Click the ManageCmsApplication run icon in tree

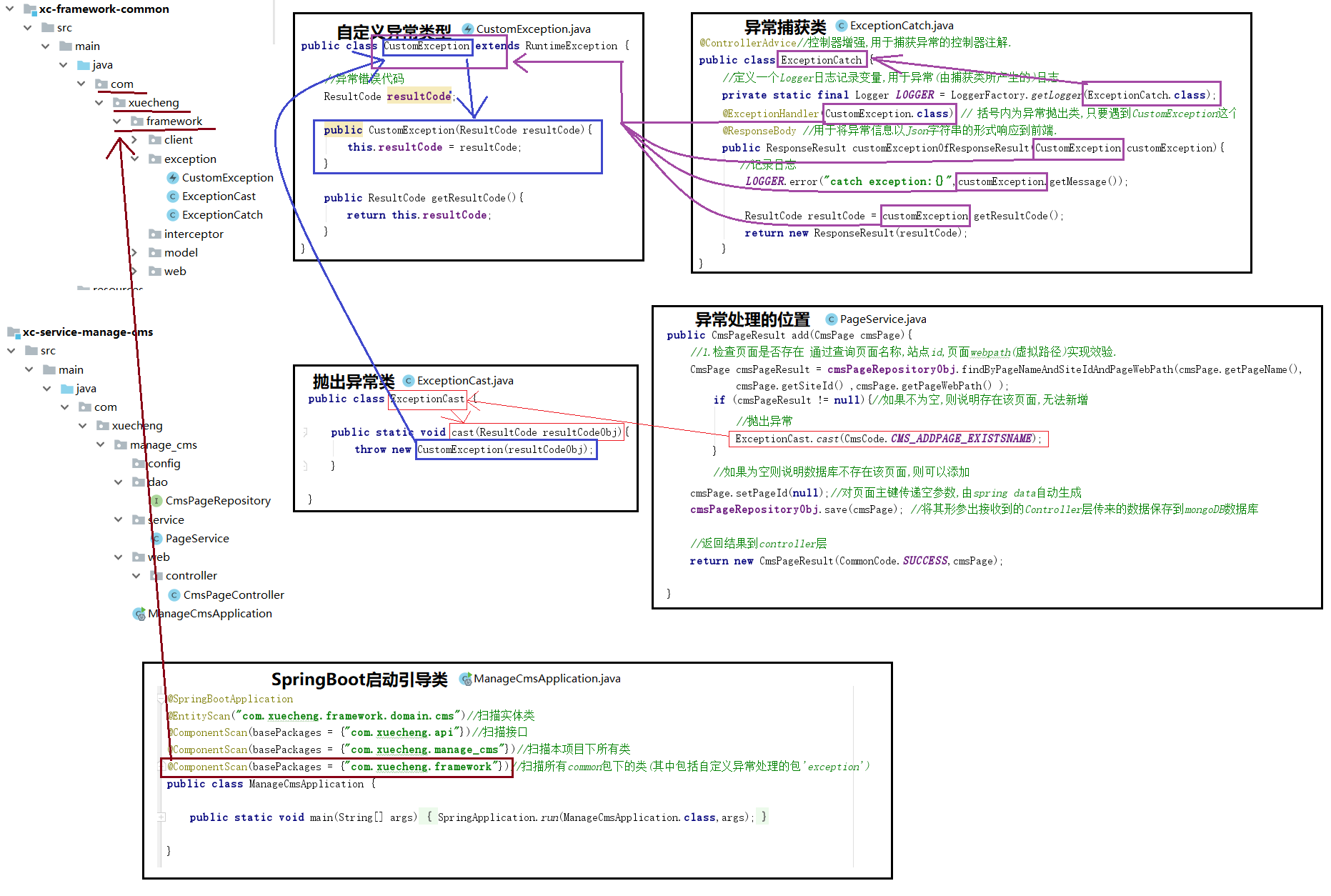[x=139, y=614]
